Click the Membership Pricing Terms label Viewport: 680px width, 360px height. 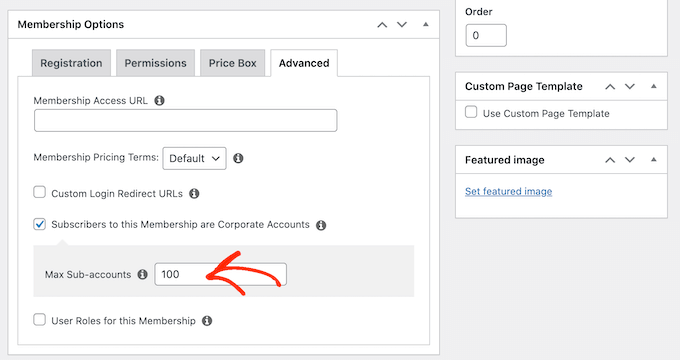[x=96, y=157]
